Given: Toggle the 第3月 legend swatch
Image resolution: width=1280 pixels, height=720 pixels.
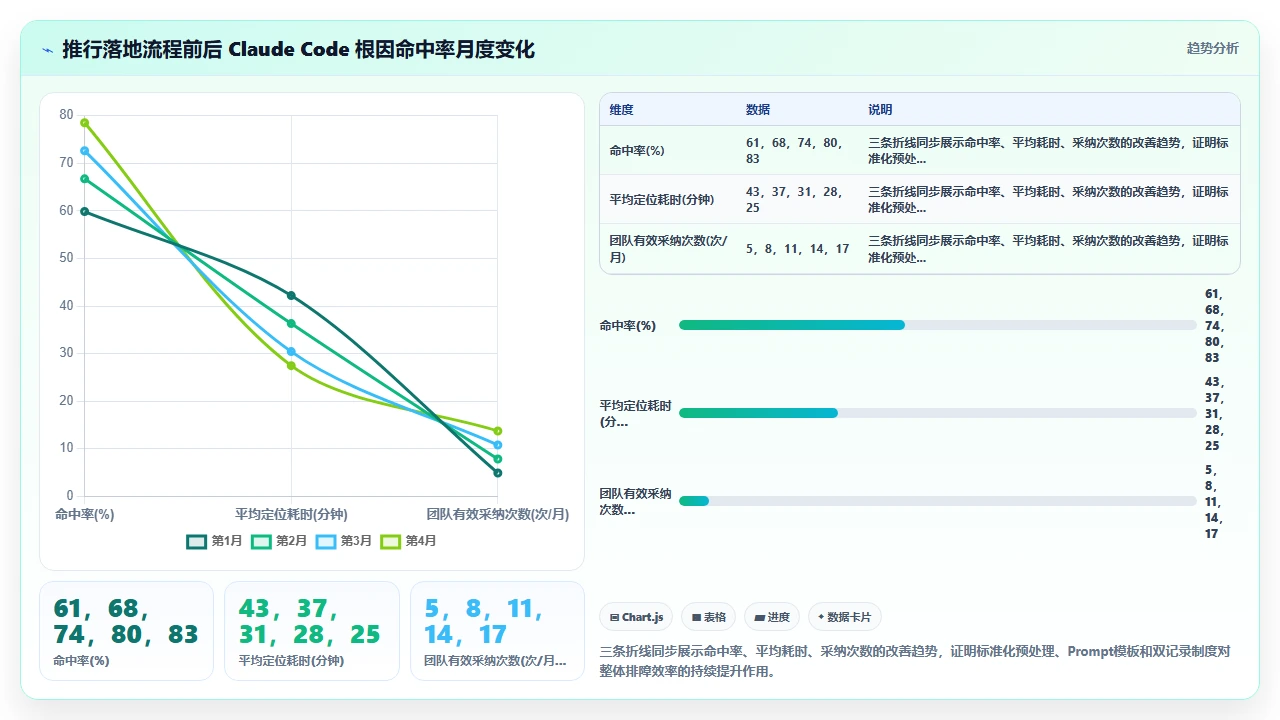Looking at the screenshot, I should coord(326,541).
